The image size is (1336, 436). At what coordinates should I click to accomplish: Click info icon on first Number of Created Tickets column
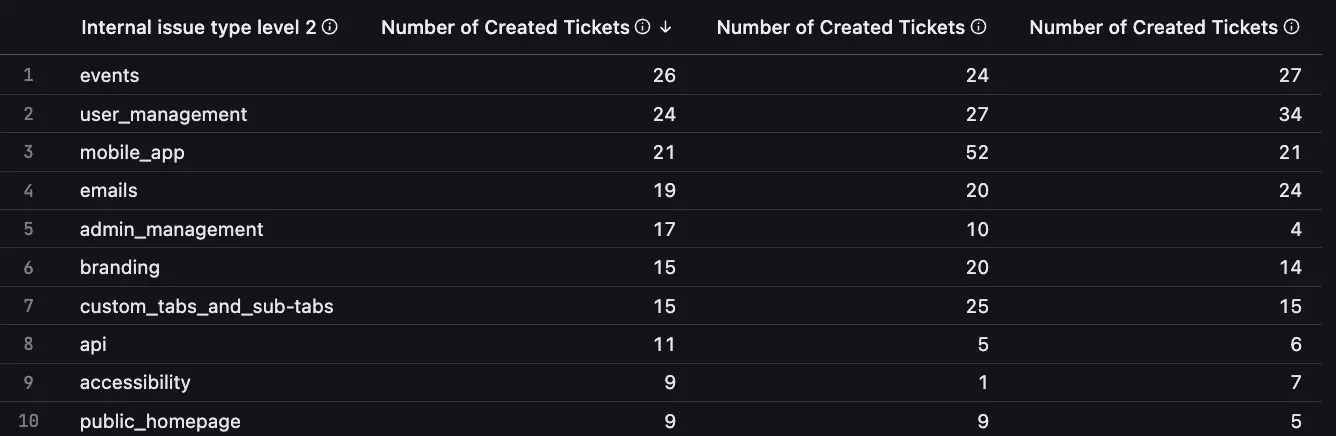pos(643,27)
